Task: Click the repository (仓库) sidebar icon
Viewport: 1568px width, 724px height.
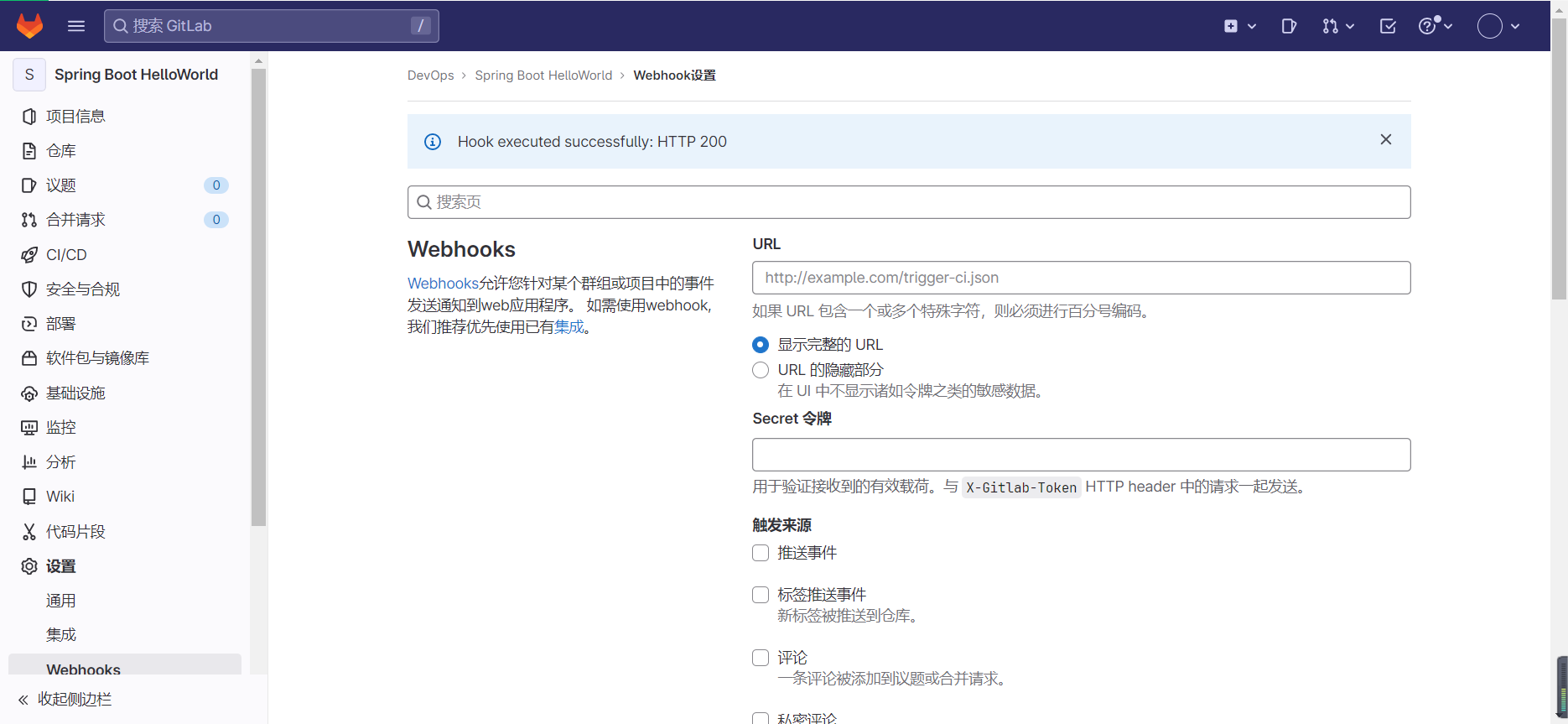Action: pyautogui.click(x=29, y=151)
